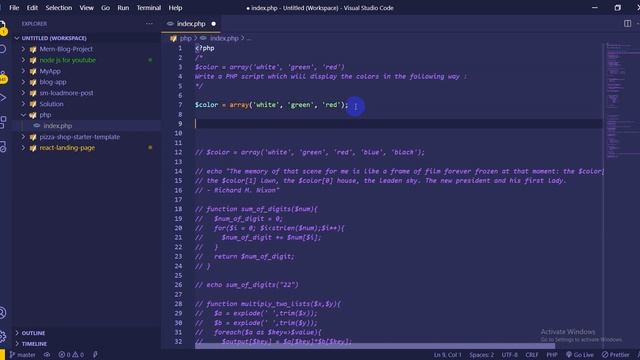
Task: Open the Go menu
Action: coord(105,8)
